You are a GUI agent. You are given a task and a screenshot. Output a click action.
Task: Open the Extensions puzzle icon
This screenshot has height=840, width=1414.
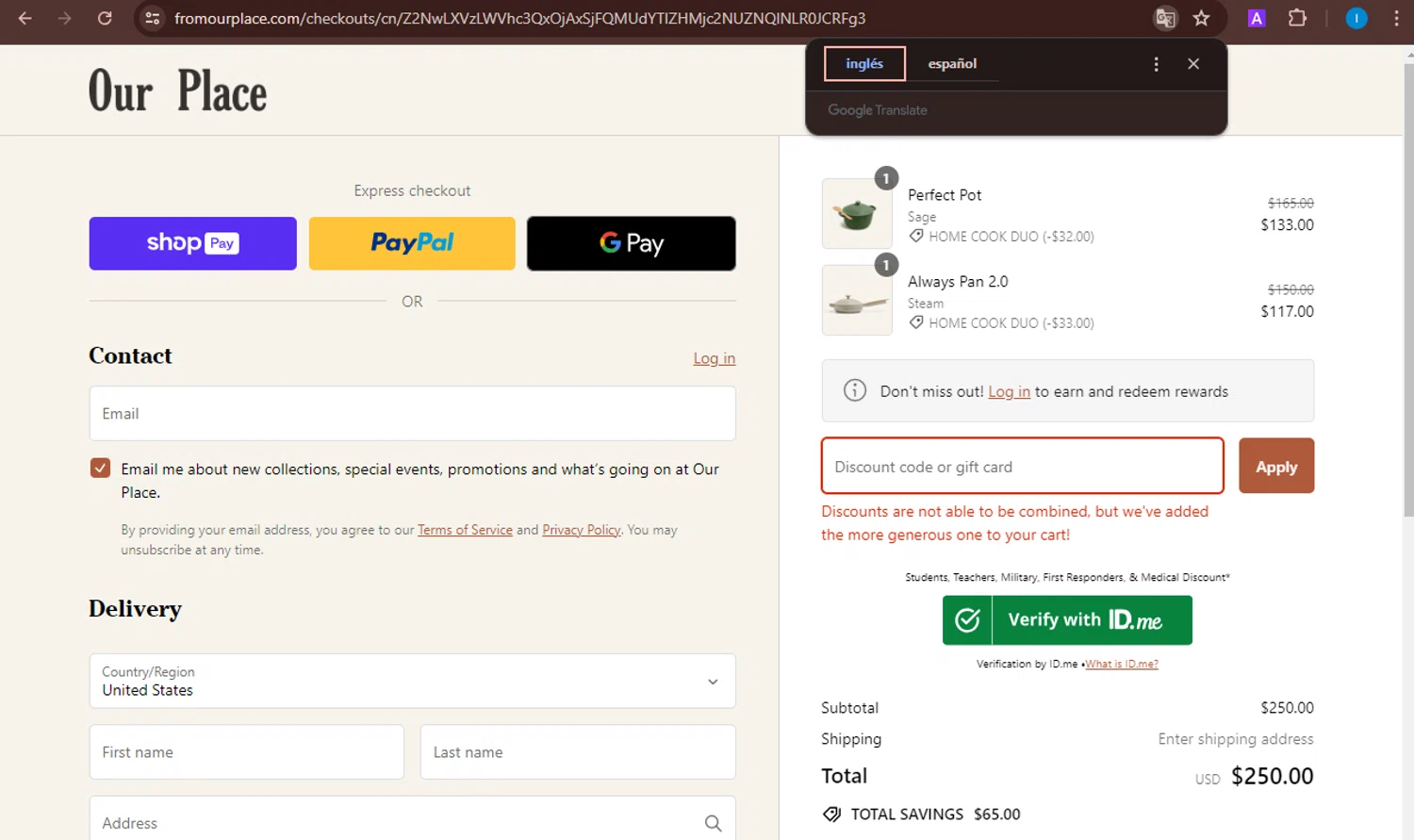pos(1297,18)
